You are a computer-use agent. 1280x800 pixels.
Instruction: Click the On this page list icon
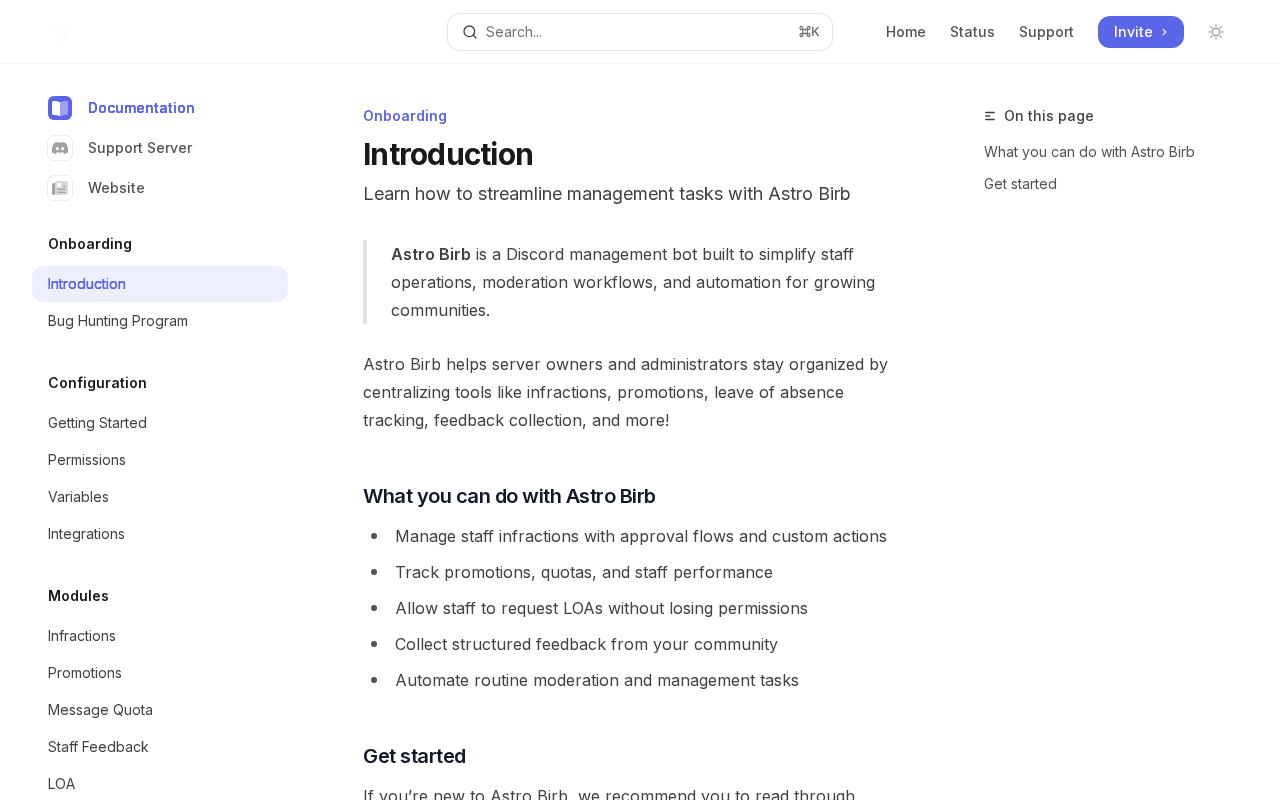[x=990, y=116]
